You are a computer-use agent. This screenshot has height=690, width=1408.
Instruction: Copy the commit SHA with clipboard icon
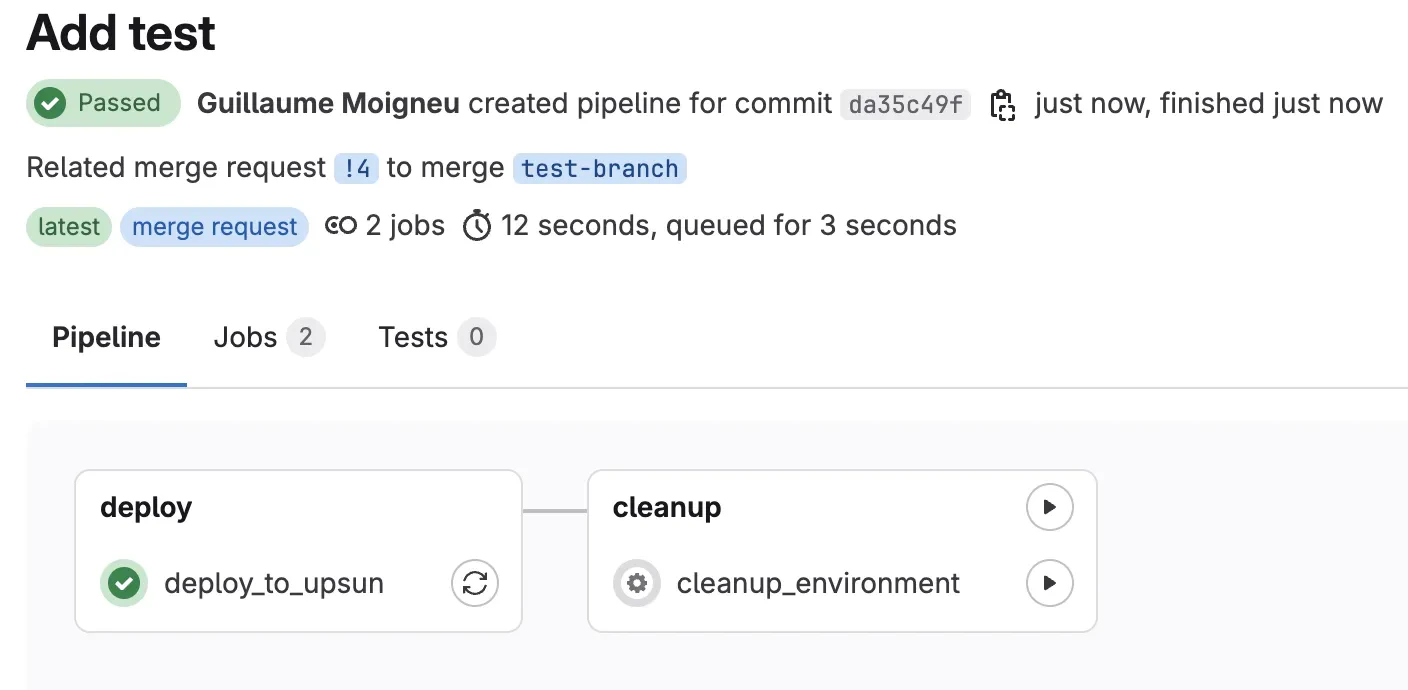[1002, 104]
